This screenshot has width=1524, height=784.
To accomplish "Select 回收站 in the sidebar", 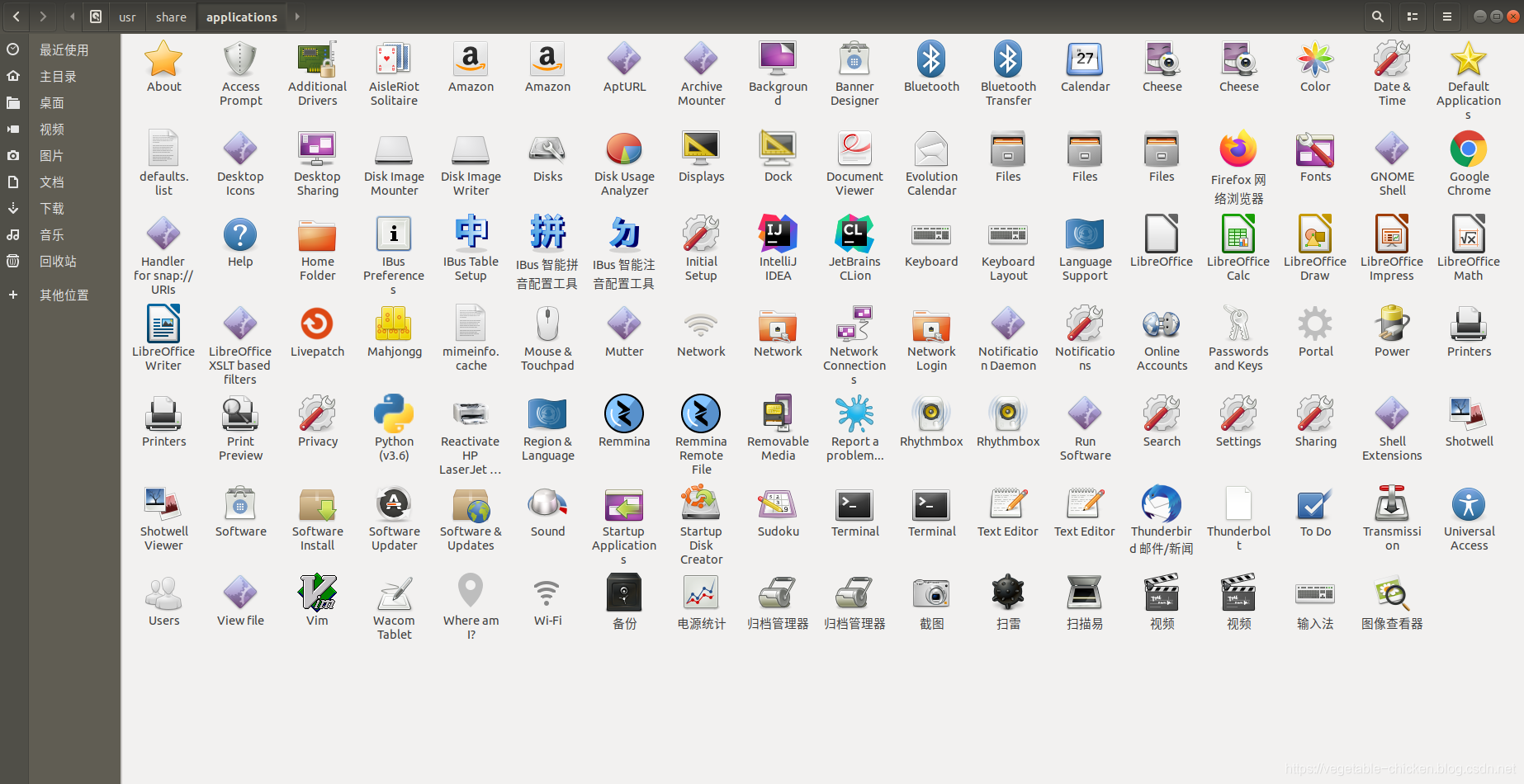I will (58, 261).
